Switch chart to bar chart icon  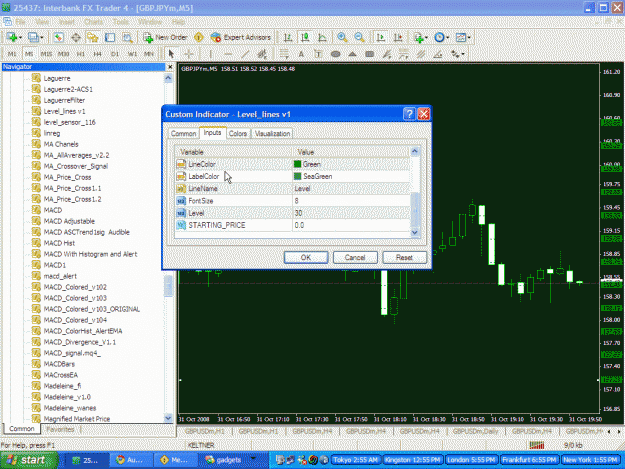point(288,37)
